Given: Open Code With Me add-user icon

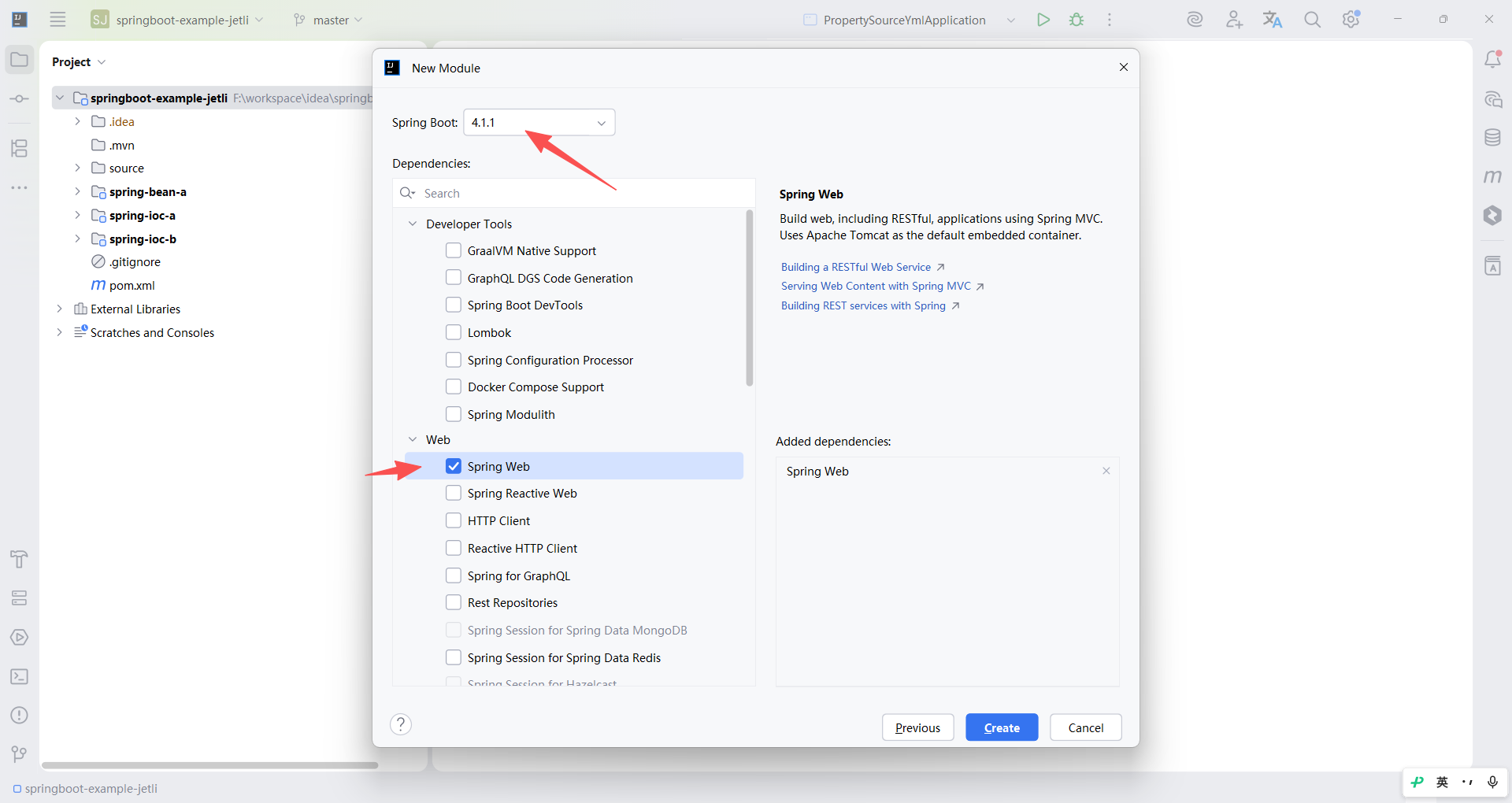Looking at the screenshot, I should 1234,20.
